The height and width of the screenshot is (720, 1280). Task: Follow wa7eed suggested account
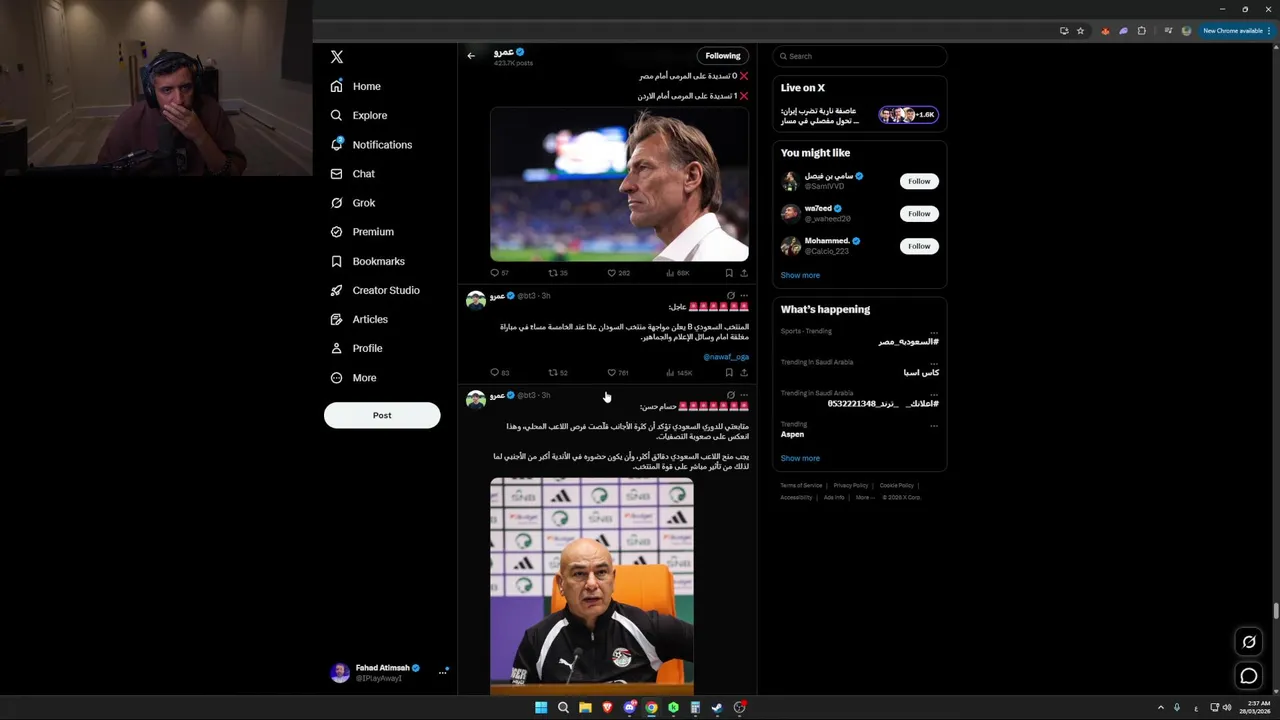(919, 213)
